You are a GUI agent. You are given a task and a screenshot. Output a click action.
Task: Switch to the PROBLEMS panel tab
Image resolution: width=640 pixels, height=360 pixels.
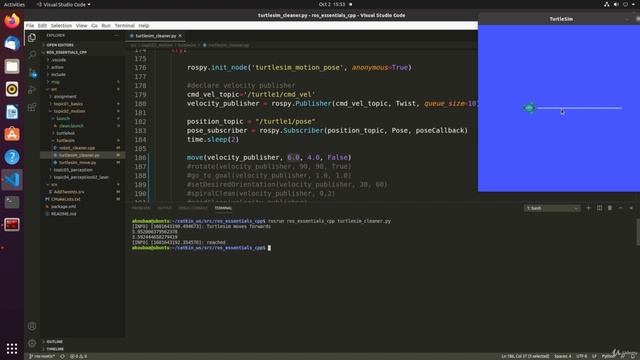(x=141, y=208)
